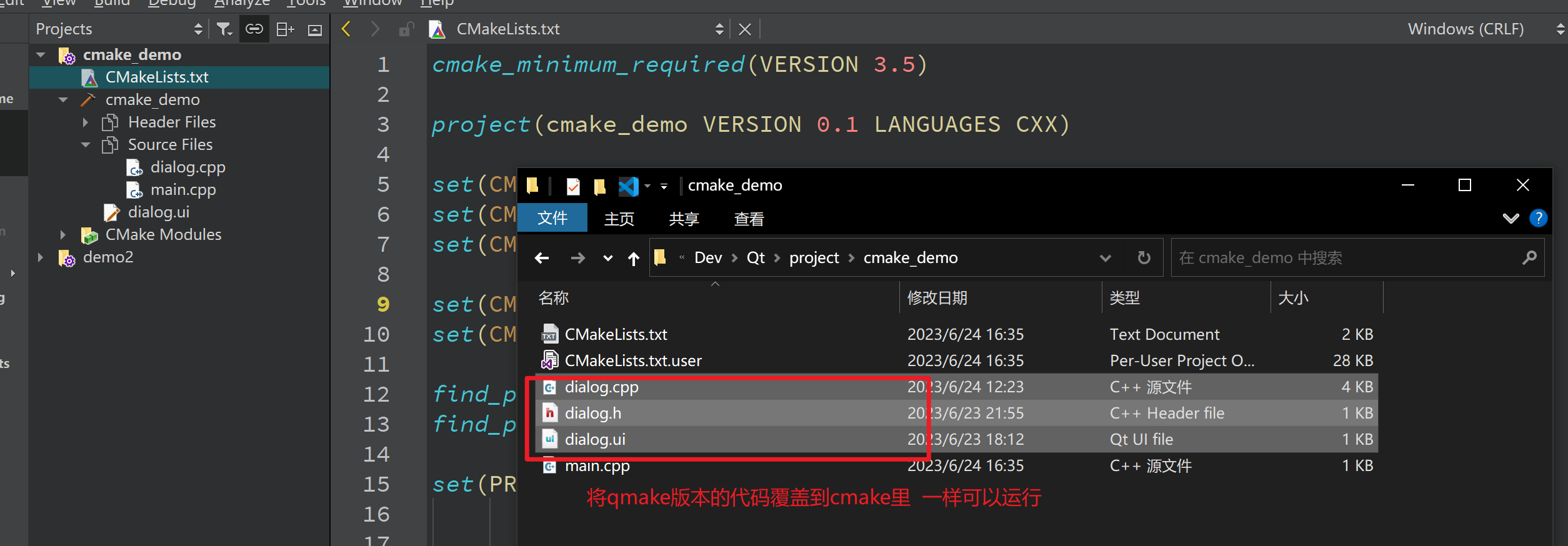Sort files by 修改日期 column header
The height and width of the screenshot is (546, 1568).
[x=937, y=298]
